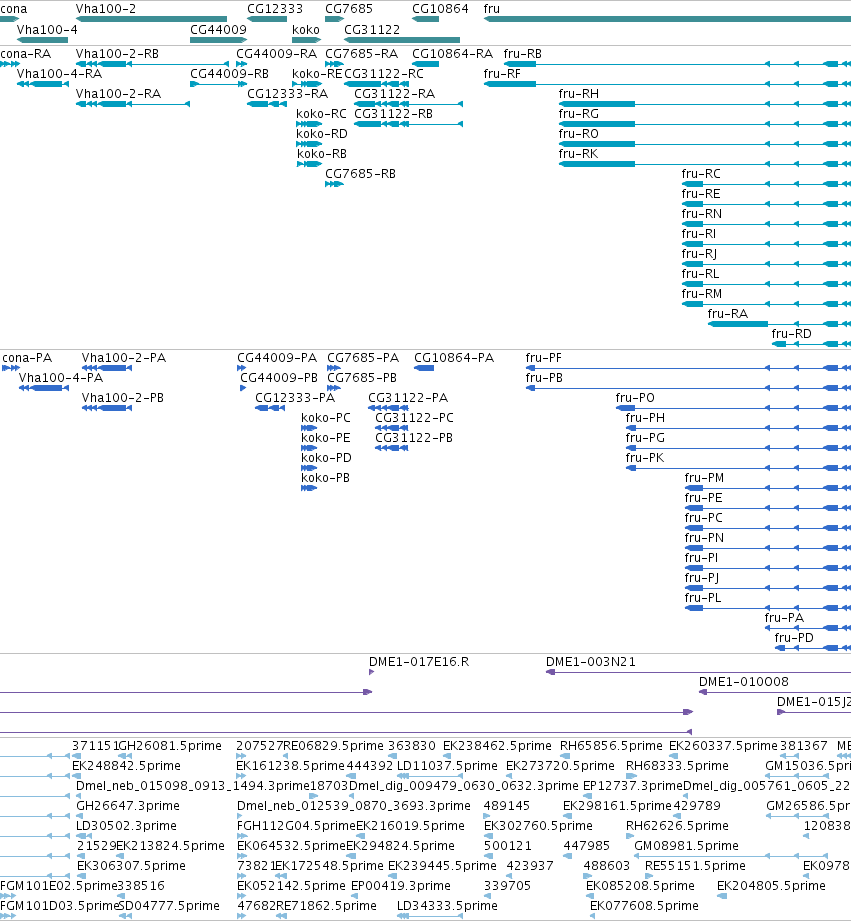Click the Vha100-4-PA protein
Screen dimensions: 851x921
[x=44, y=388]
